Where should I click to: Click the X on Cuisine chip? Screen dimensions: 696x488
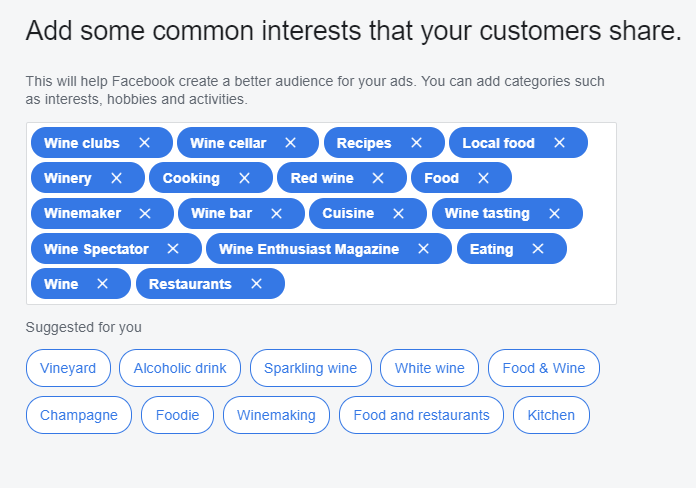(398, 213)
